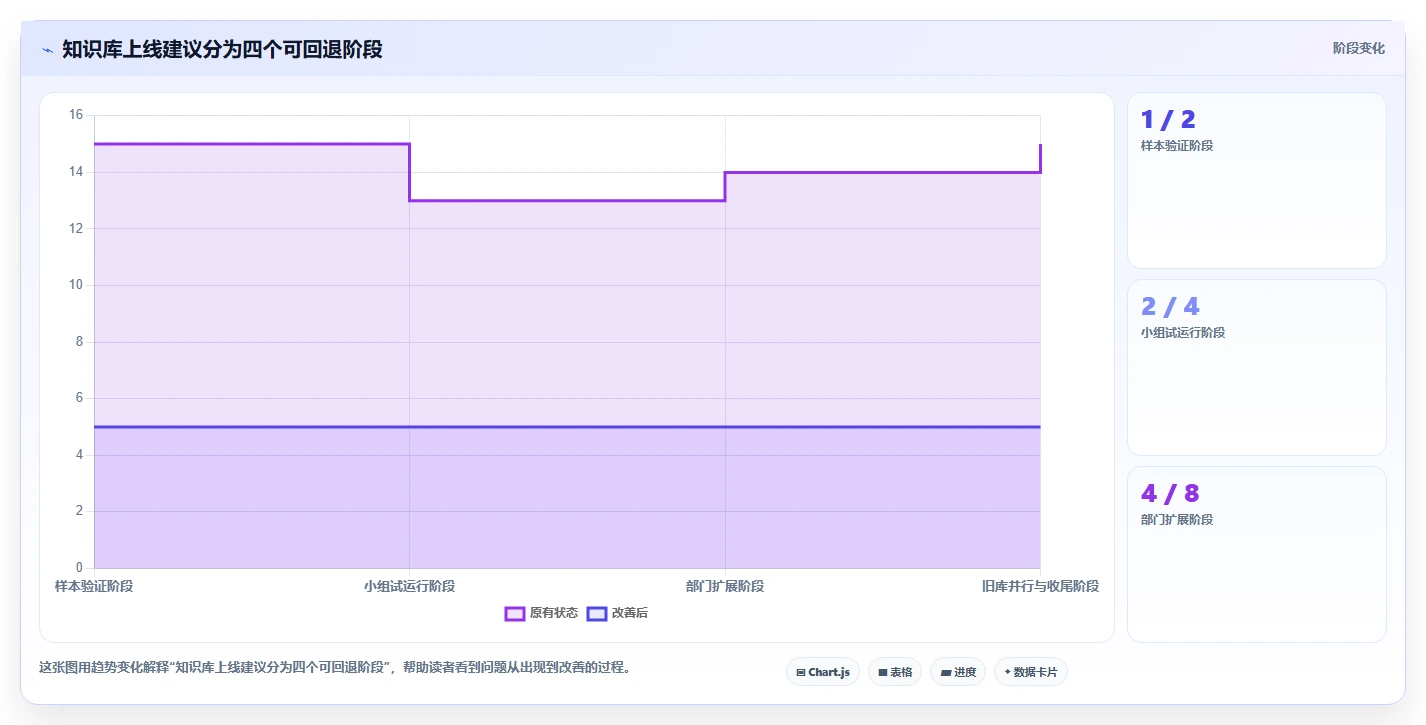Click the blue 改善后 line at value 5
This screenshot has width=1426, height=725.
pyautogui.click(x=567, y=427)
